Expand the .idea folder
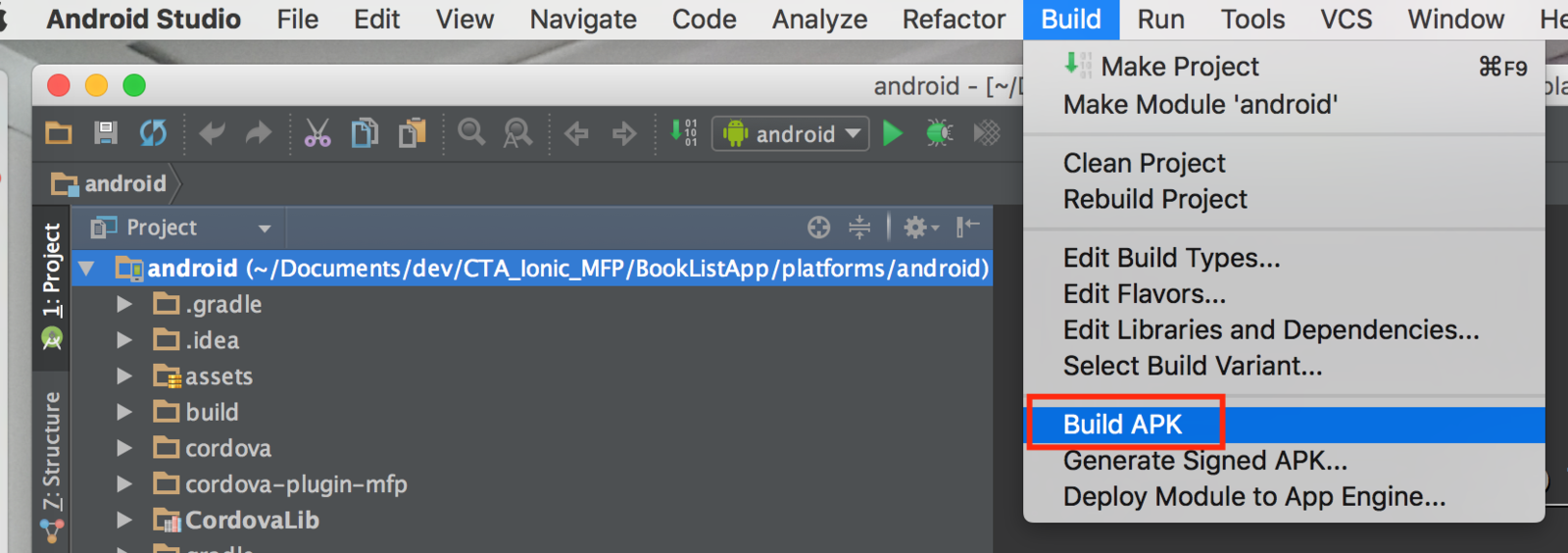Screen dimensions: 1568x553 coord(124,340)
